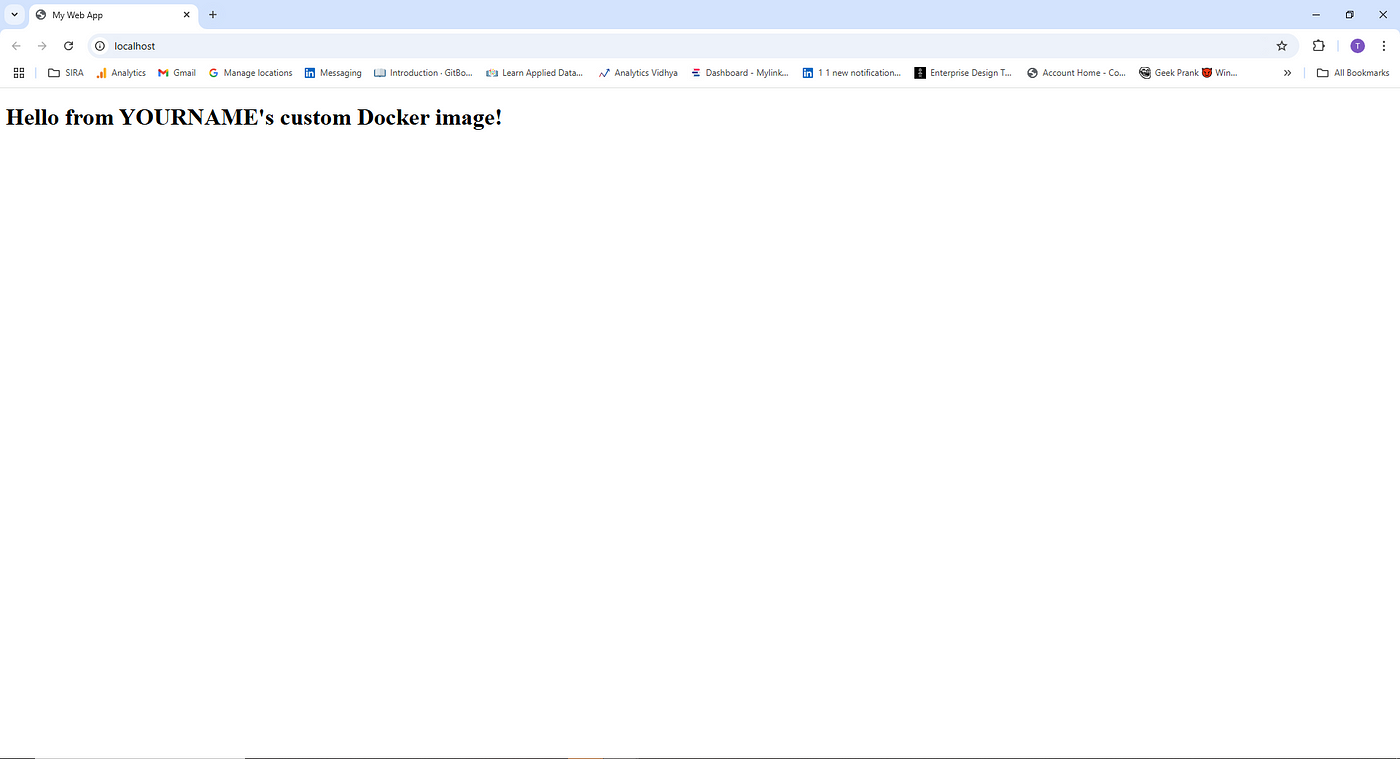Viewport: 1400px width, 759px height.
Task: Open All Bookmarks folder
Action: point(1353,73)
